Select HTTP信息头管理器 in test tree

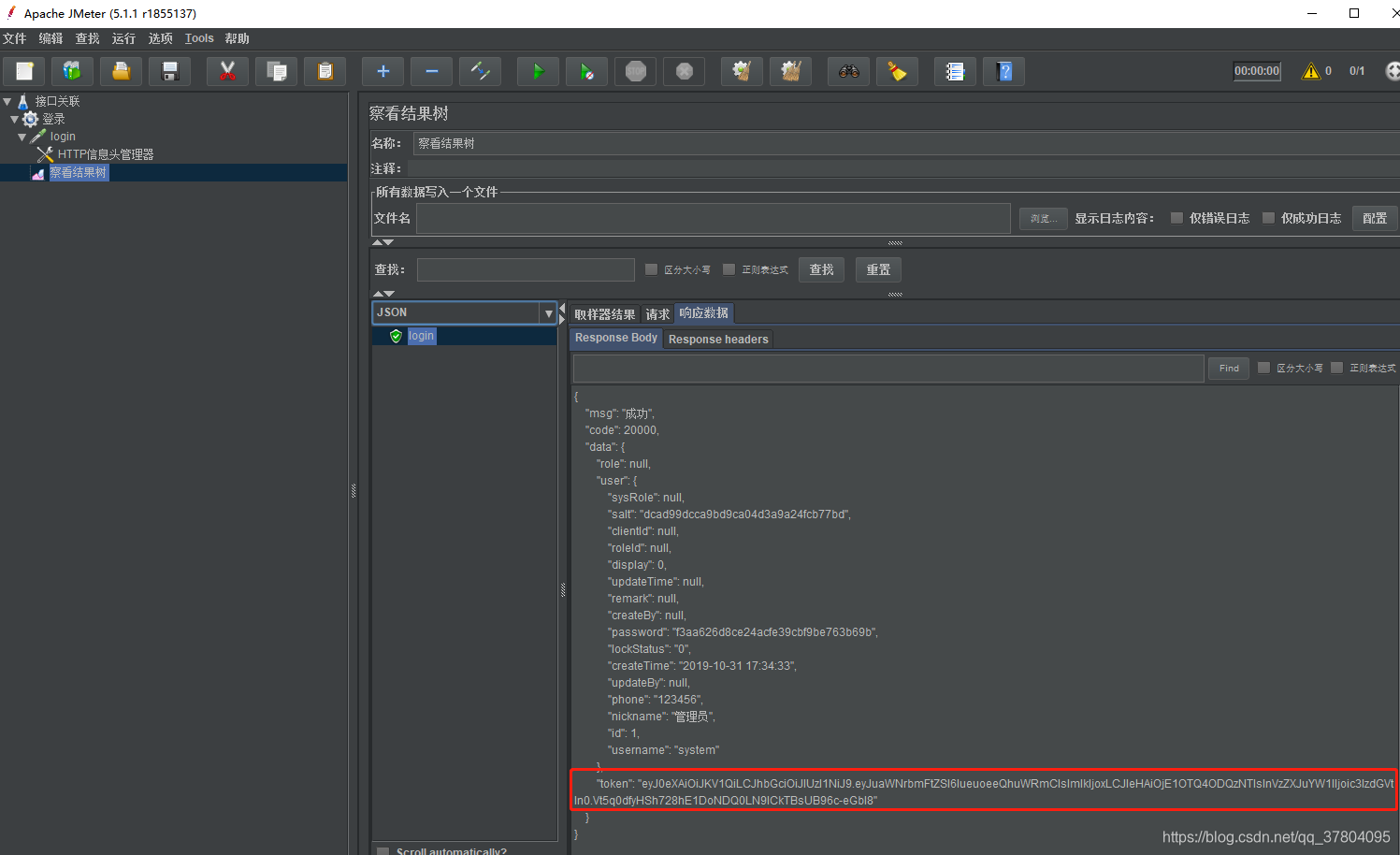(106, 154)
